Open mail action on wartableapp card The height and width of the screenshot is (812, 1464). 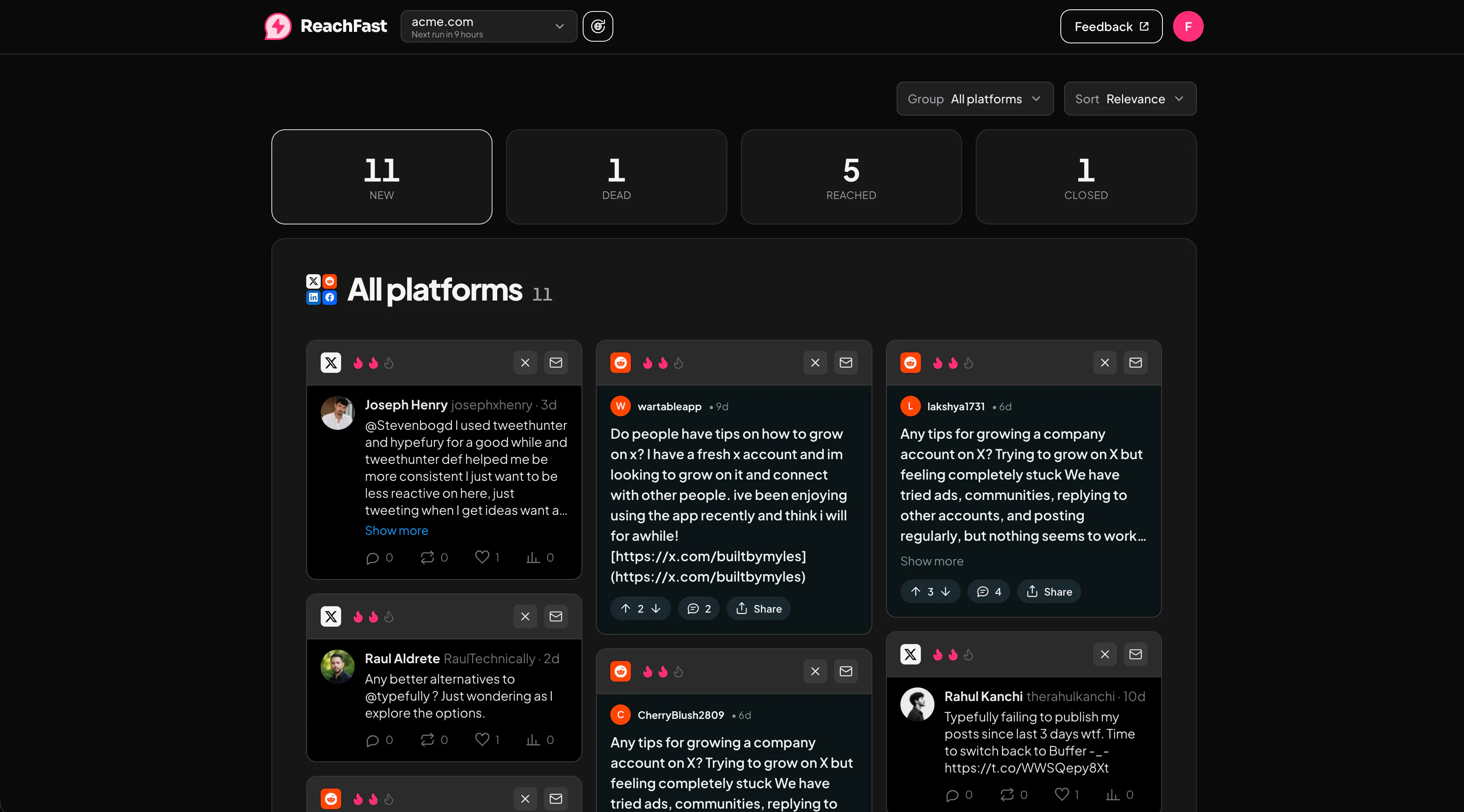(846, 363)
